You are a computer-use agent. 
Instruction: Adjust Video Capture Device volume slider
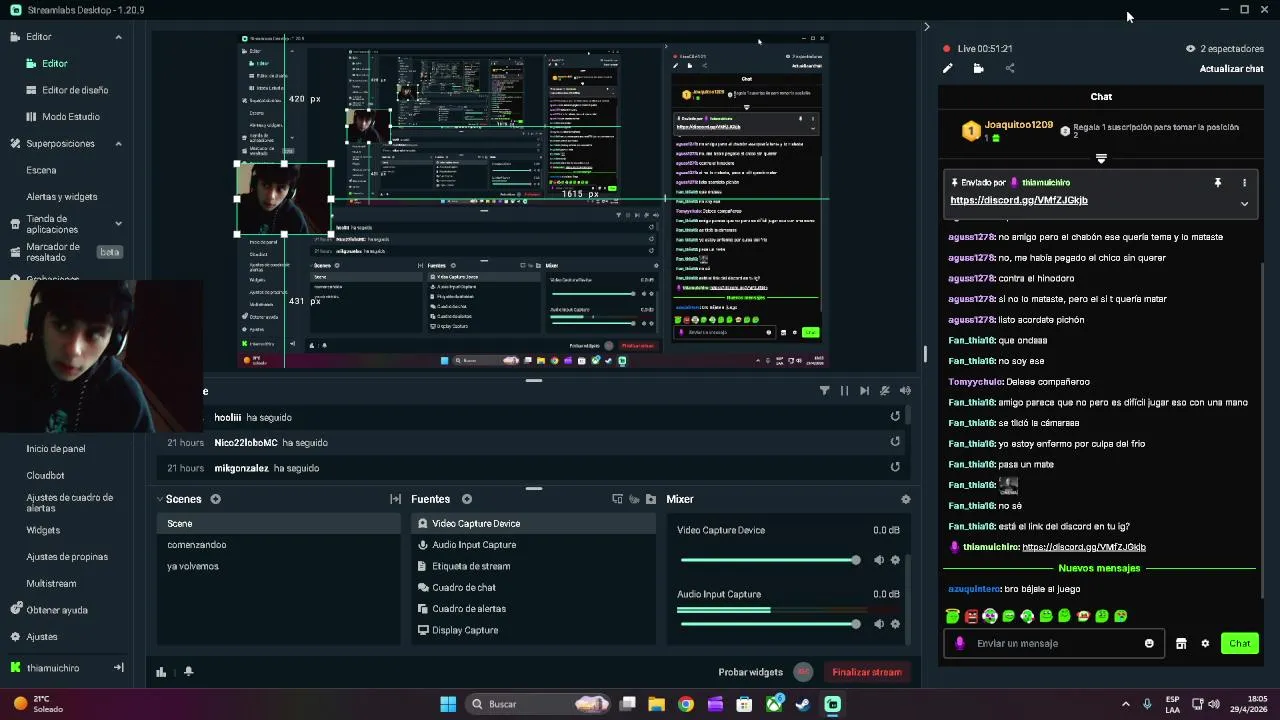pos(768,560)
